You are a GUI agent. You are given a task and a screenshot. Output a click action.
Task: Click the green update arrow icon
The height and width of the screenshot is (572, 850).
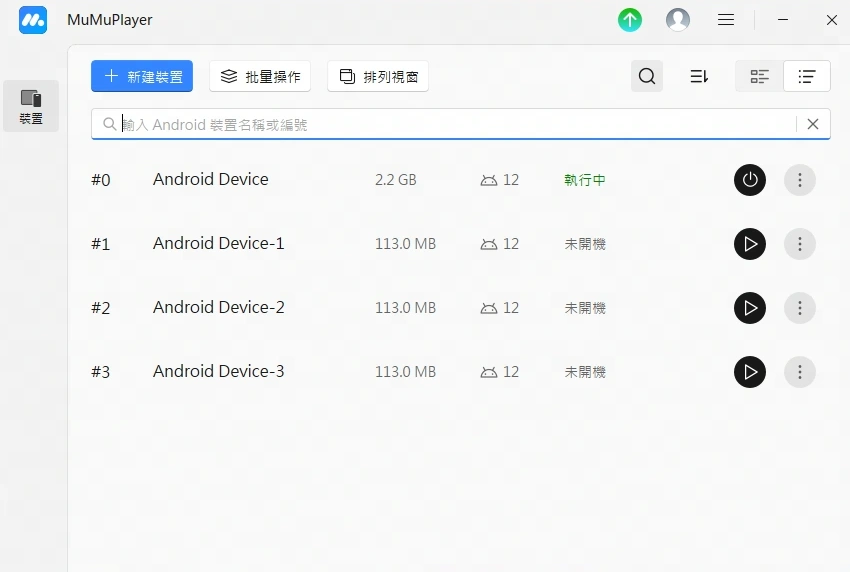coord(630,20)
